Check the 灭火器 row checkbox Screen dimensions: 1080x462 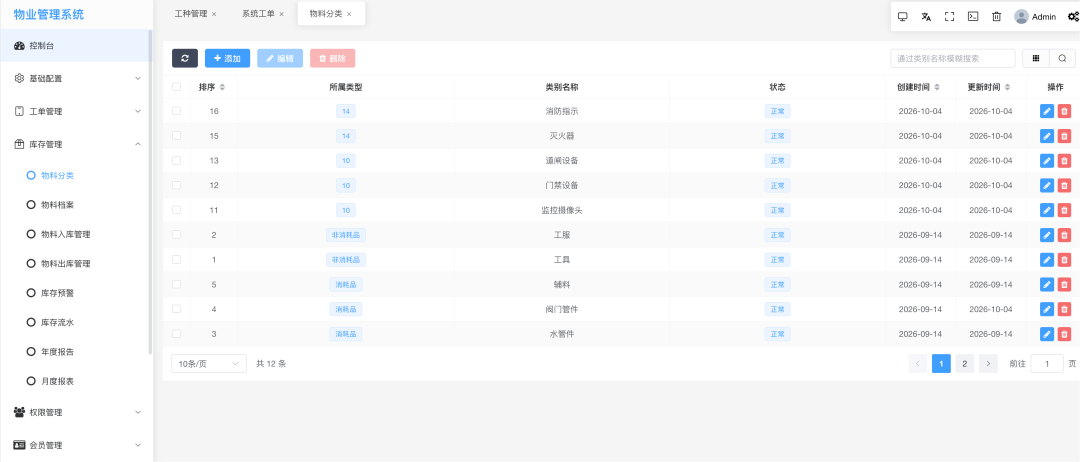coord(176,136)
